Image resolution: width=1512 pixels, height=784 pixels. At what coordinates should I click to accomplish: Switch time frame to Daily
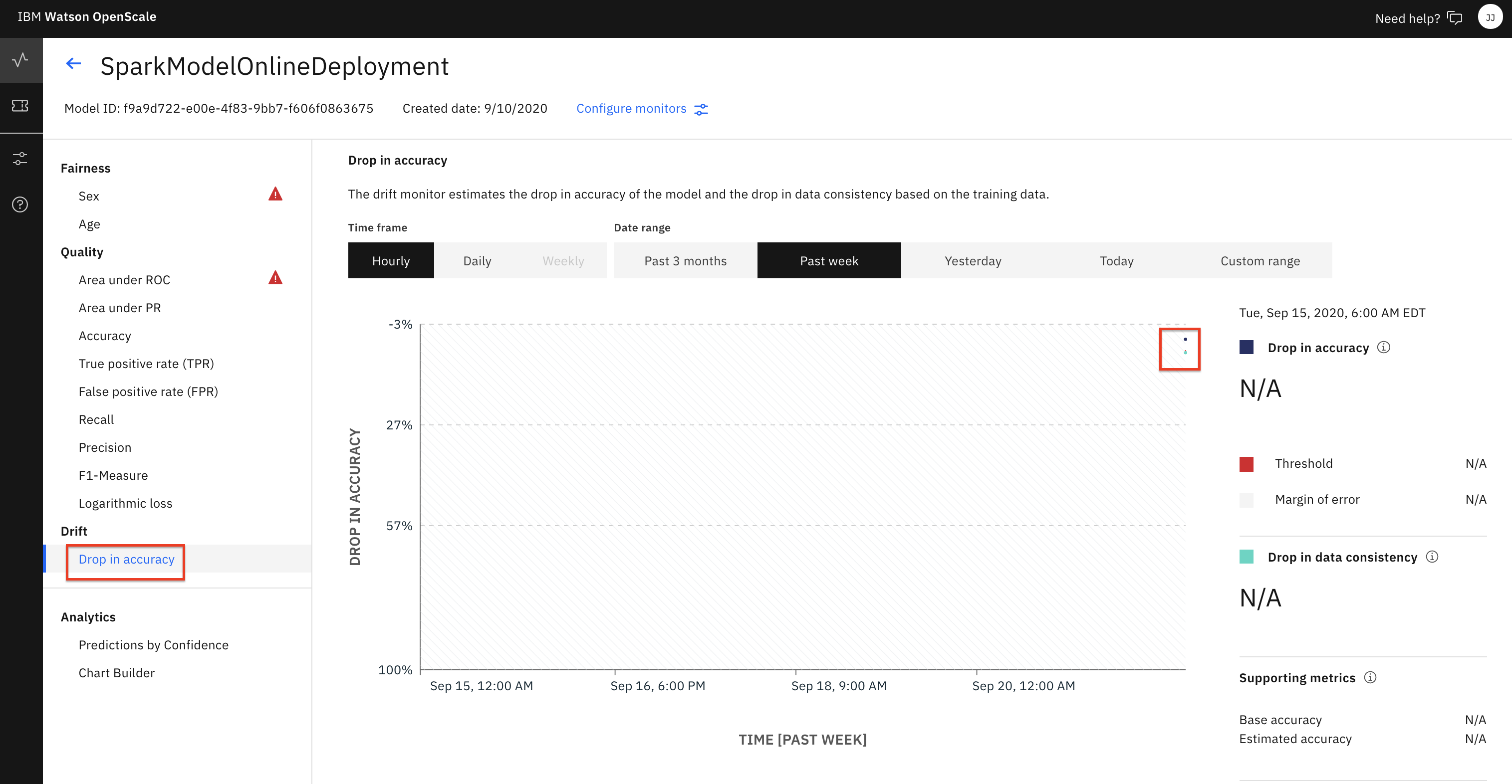pyautogui.click(x=477, y=260)
